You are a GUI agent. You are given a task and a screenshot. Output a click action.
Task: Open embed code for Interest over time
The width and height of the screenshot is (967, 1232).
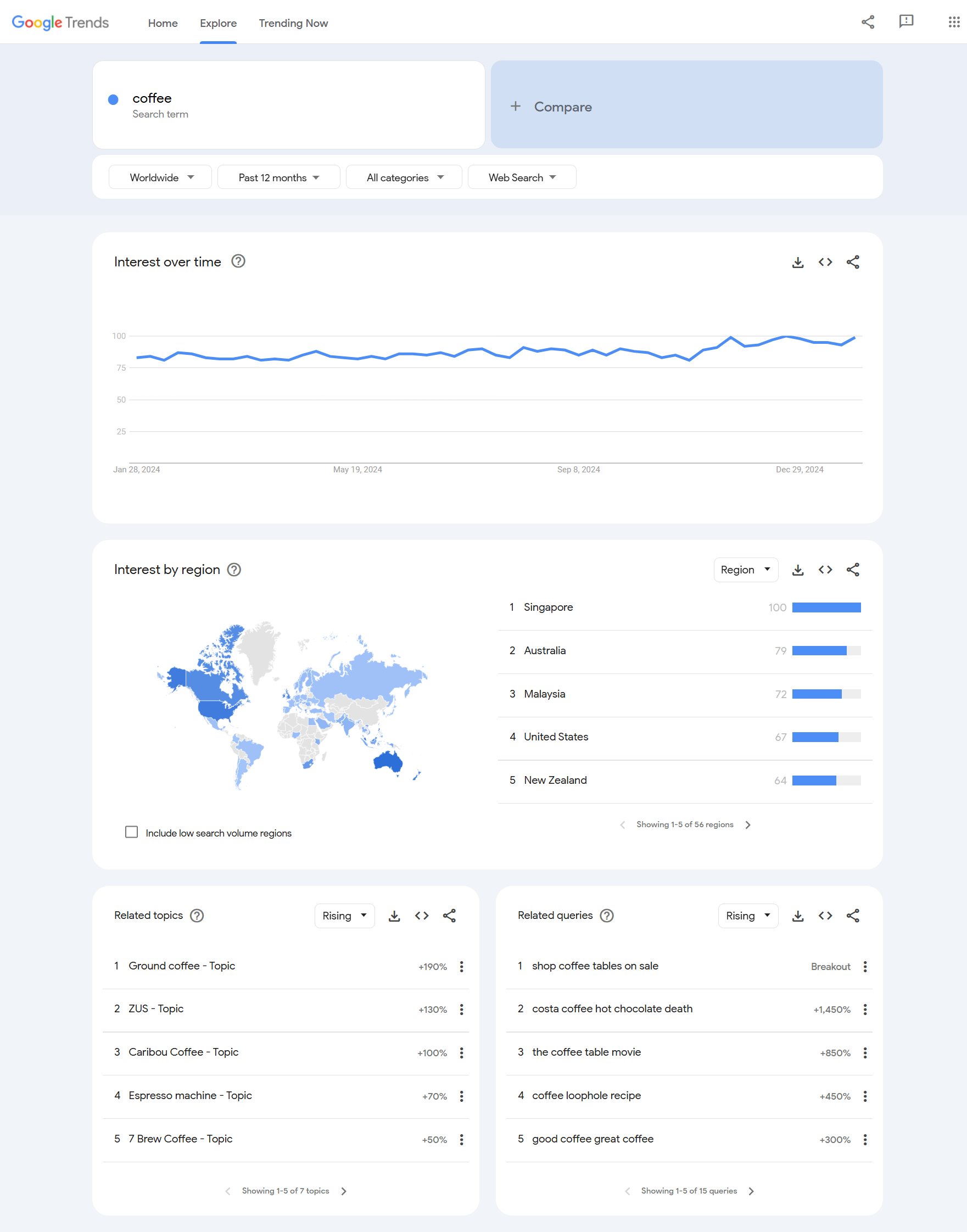tap(825, 262)
